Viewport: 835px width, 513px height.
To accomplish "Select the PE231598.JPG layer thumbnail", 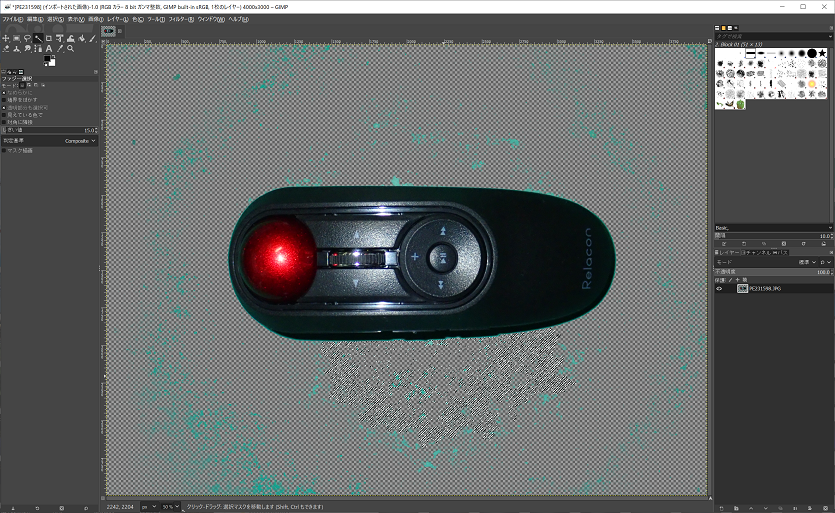I will (x=742, y=288).
